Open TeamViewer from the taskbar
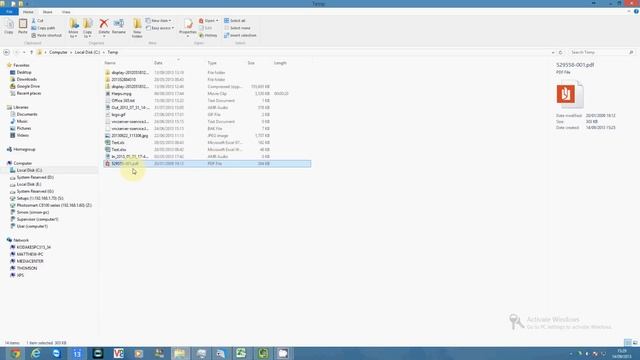The image size is (640, 360). click(x=56, y=353)
